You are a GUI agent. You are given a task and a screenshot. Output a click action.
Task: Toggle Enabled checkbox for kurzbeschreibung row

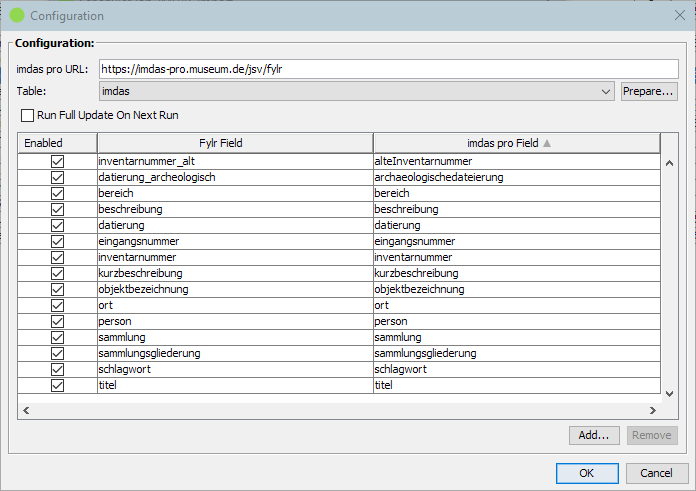click(57, 273)
